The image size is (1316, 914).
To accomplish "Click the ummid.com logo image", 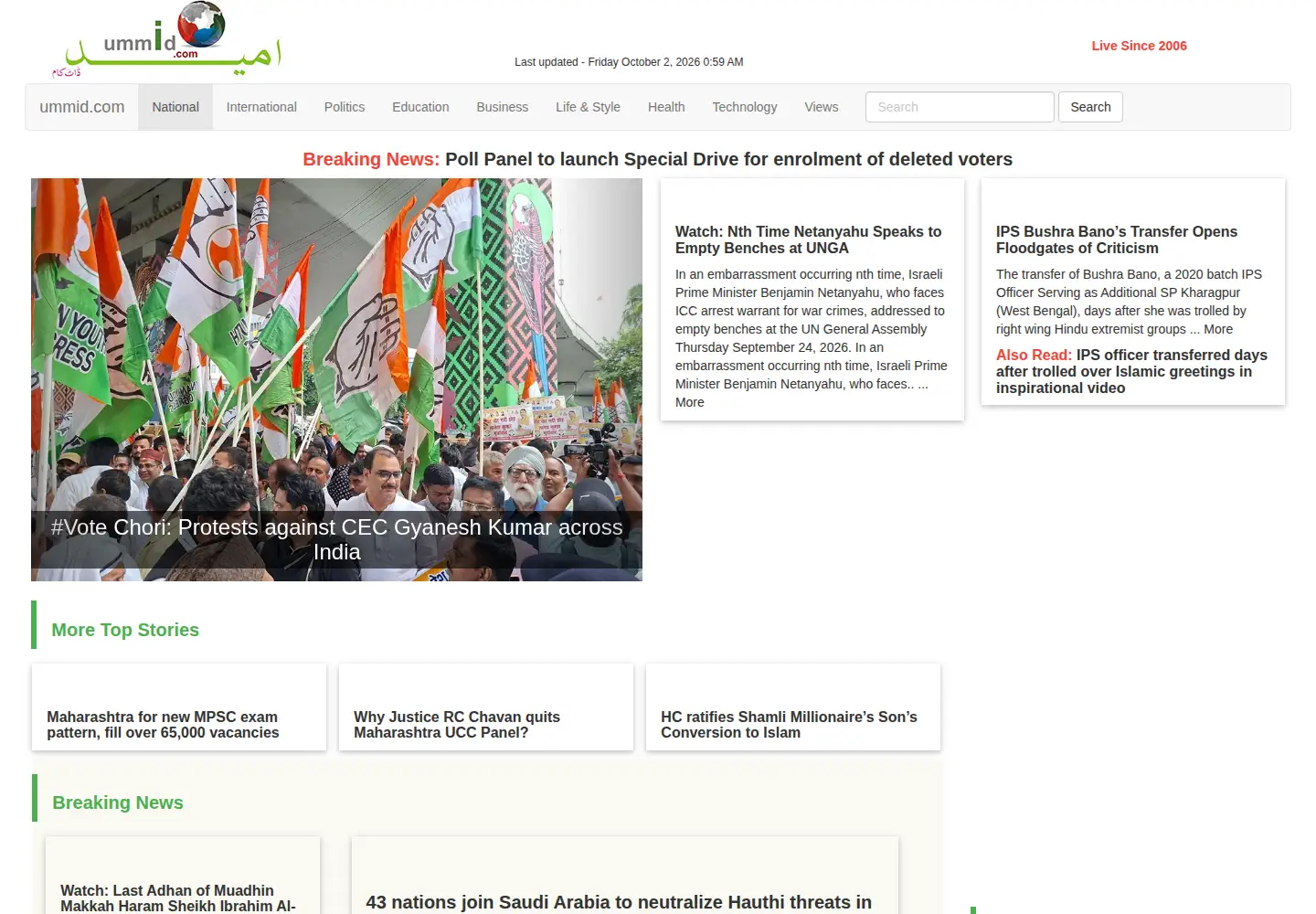I will [x=166, y=39].
